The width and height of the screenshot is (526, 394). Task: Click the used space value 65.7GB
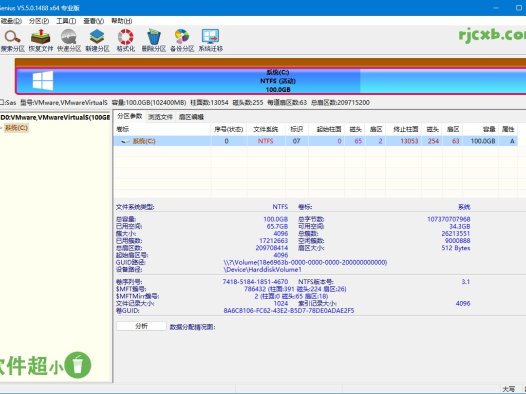pos(277,227)
